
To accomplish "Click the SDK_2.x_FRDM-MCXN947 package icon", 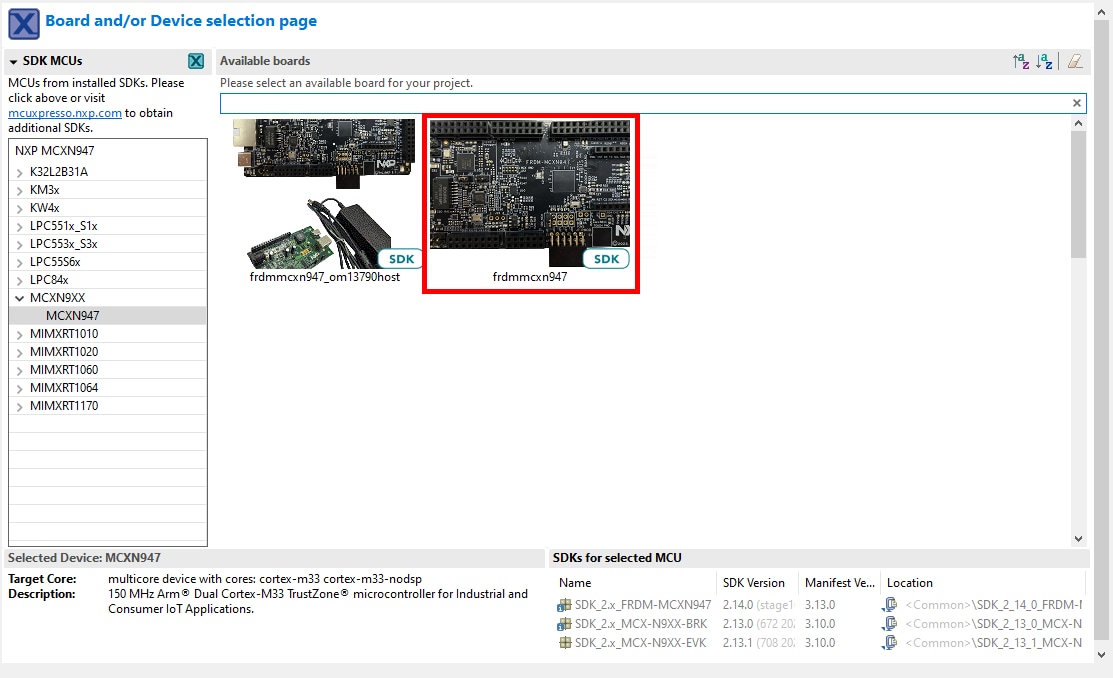I will coord(564,605).
